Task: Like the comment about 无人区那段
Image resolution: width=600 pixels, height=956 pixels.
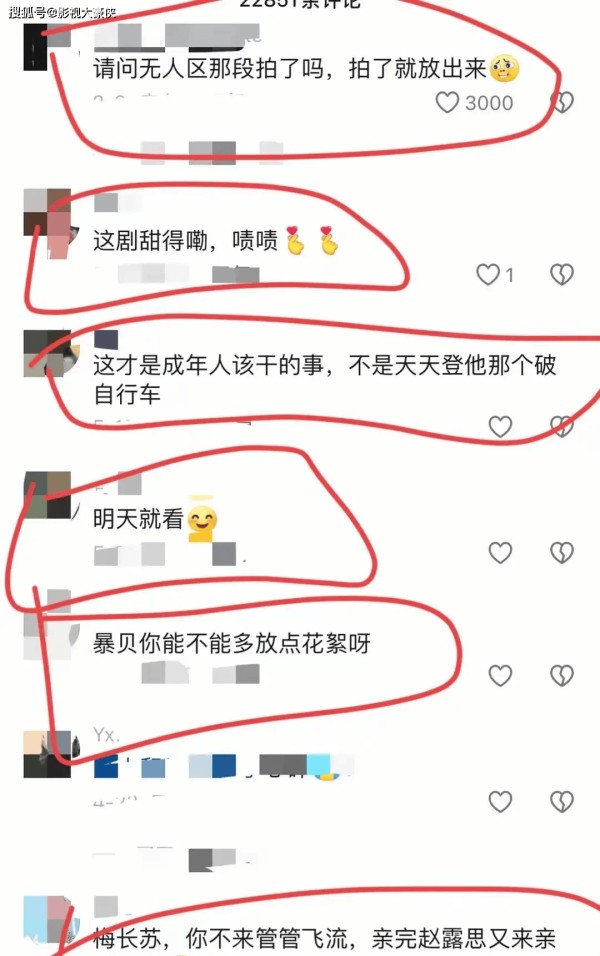Action: pos(447,102)
